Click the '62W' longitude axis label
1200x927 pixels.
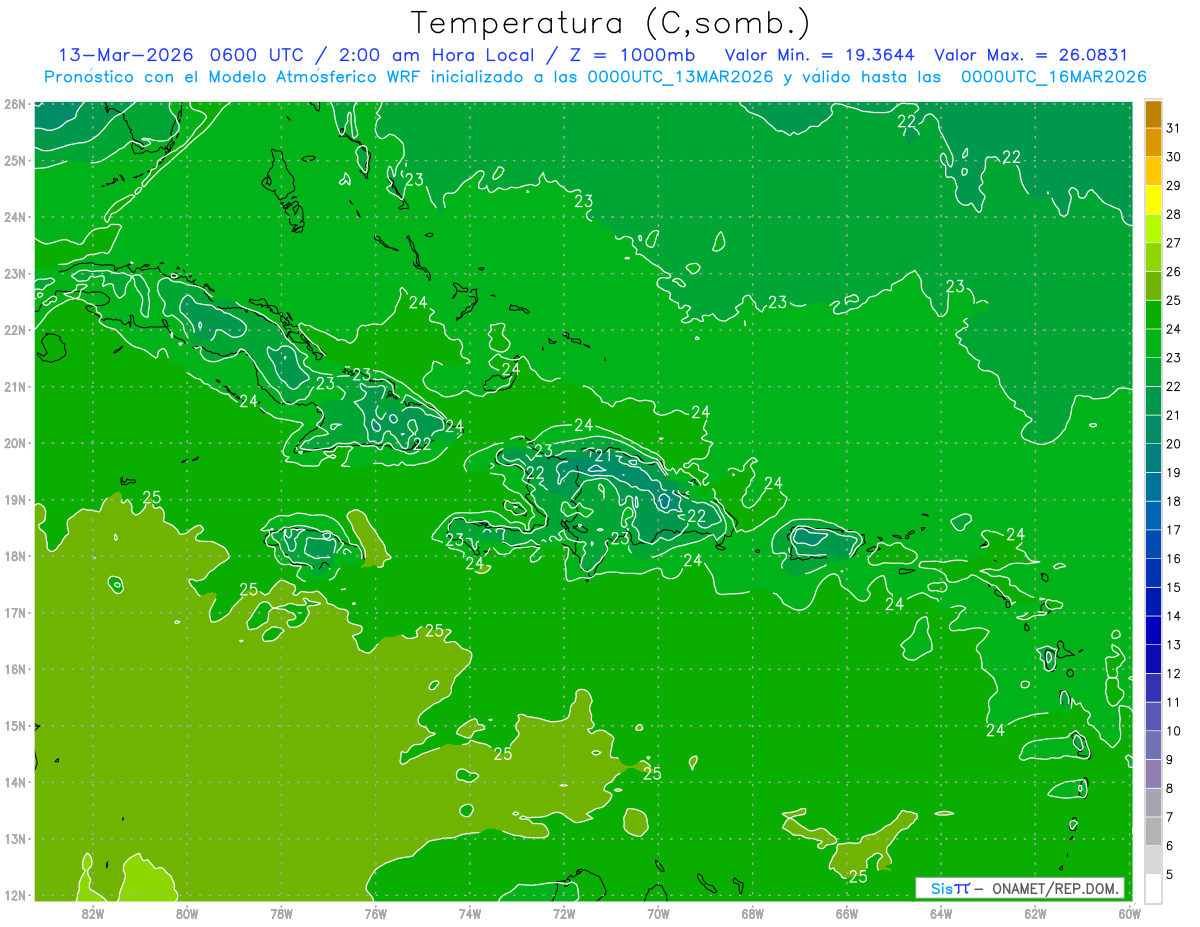pyautogui.click(x=1035, y=913)
